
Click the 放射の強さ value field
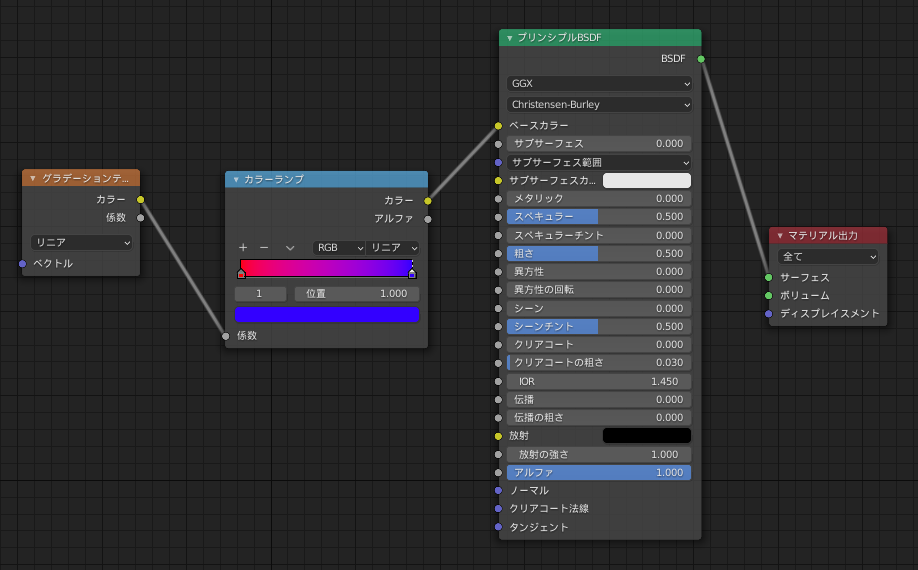pyautogui.click(x=599, y=455)
